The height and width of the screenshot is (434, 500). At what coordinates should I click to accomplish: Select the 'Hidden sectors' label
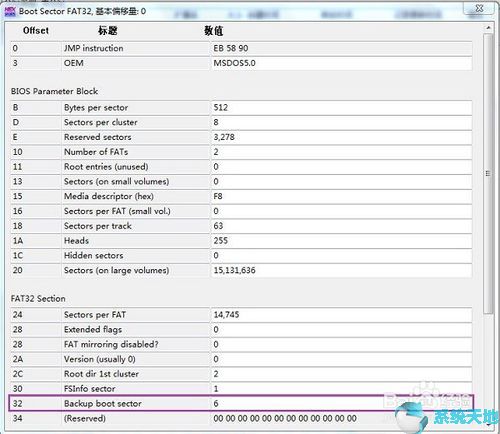94,255
